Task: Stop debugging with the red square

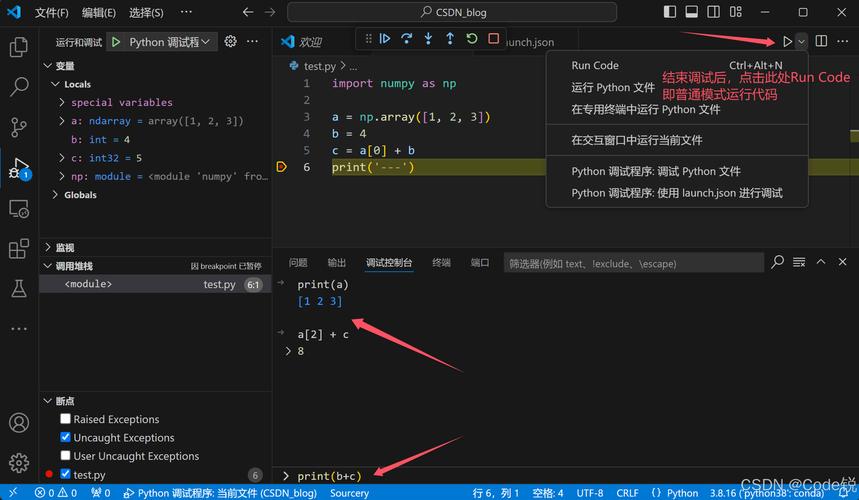Action: tap(493, 39)
